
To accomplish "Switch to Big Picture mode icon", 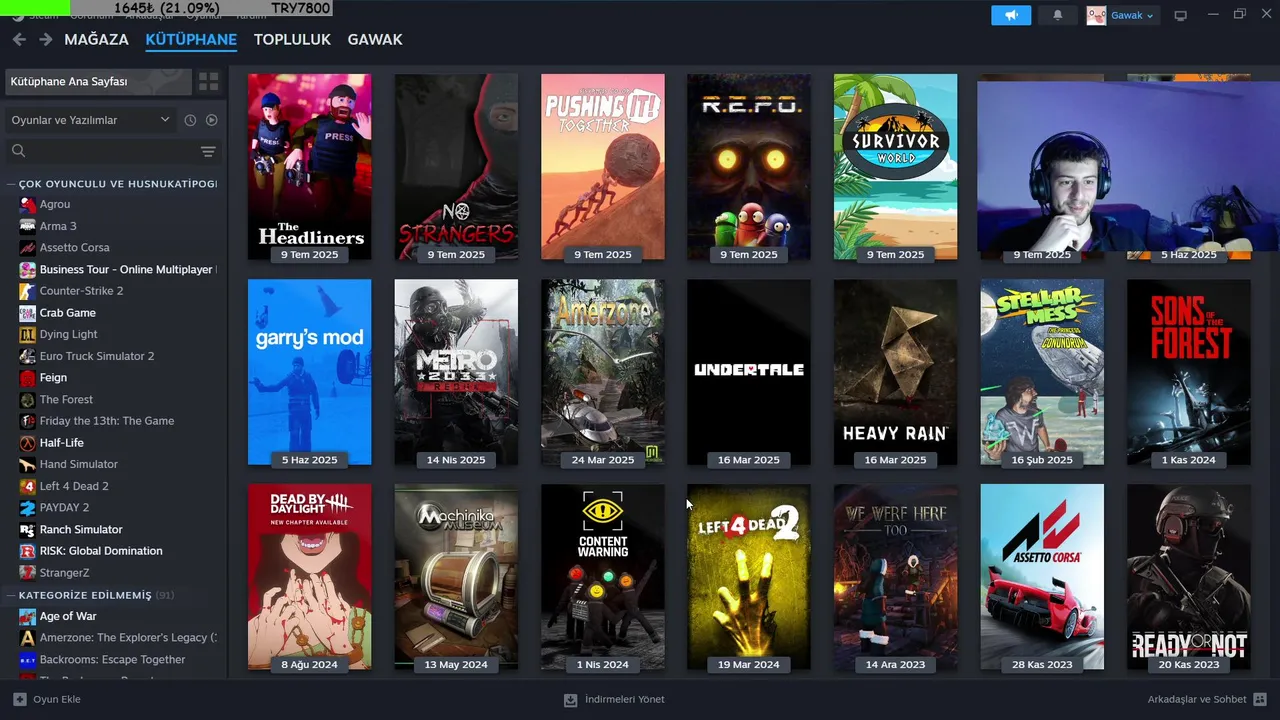I will (1180, 15).
